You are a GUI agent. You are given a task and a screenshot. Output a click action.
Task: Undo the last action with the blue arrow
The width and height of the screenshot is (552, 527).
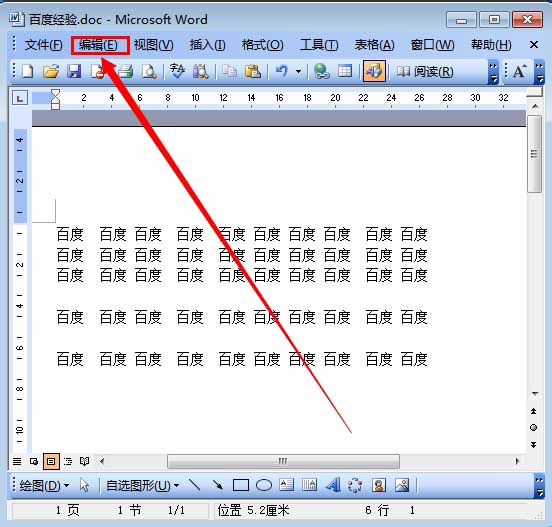pos(282,71)
